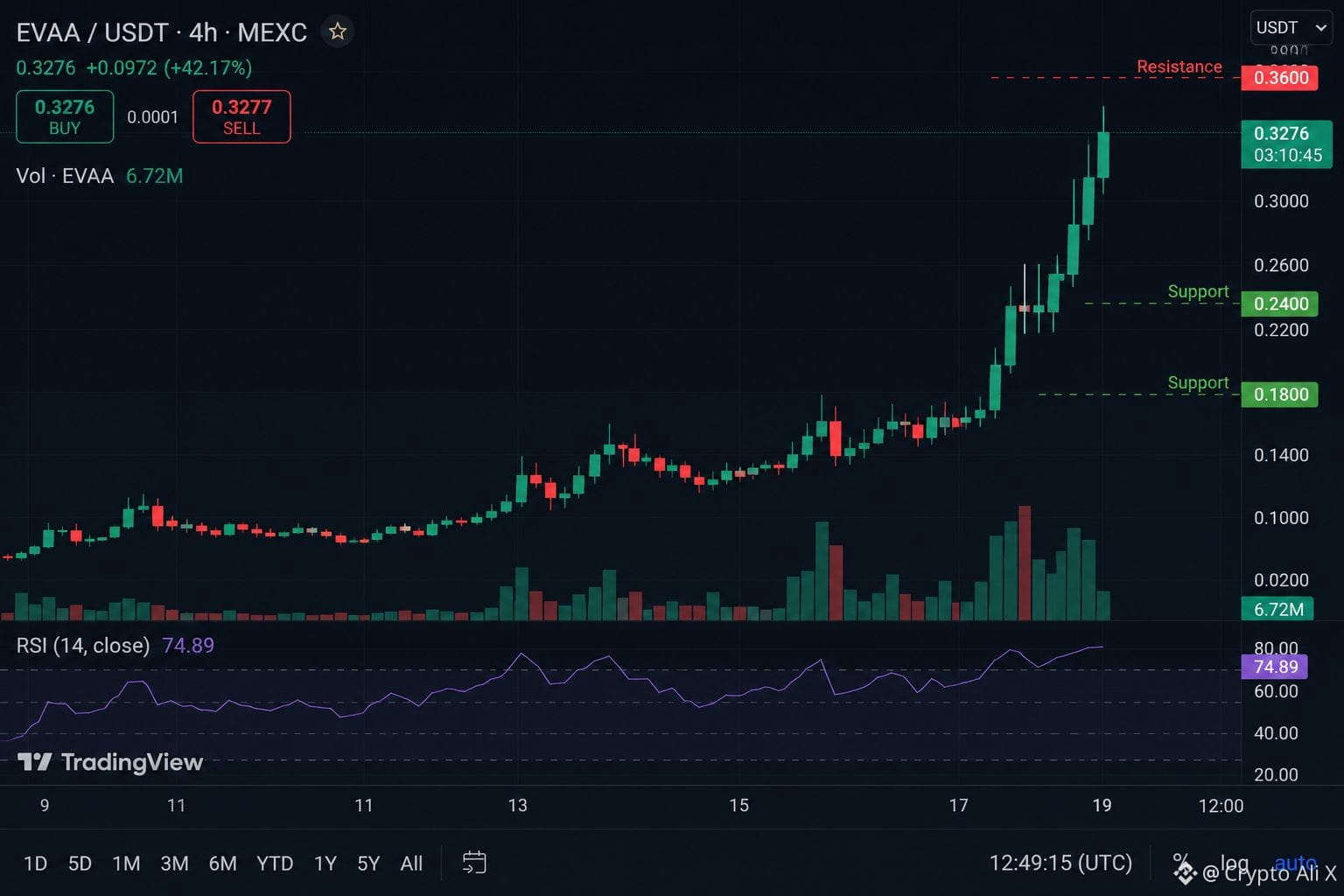
Task: Click the EVAA / USDT · 4h · MEXC symbol title
Action: [x=162, y=32]
